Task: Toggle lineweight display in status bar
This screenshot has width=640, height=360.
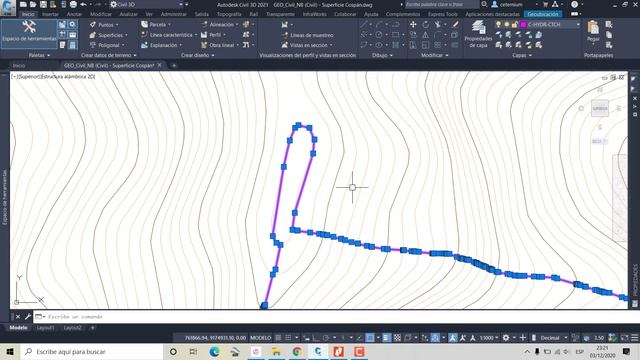Action: coord(386,338)
